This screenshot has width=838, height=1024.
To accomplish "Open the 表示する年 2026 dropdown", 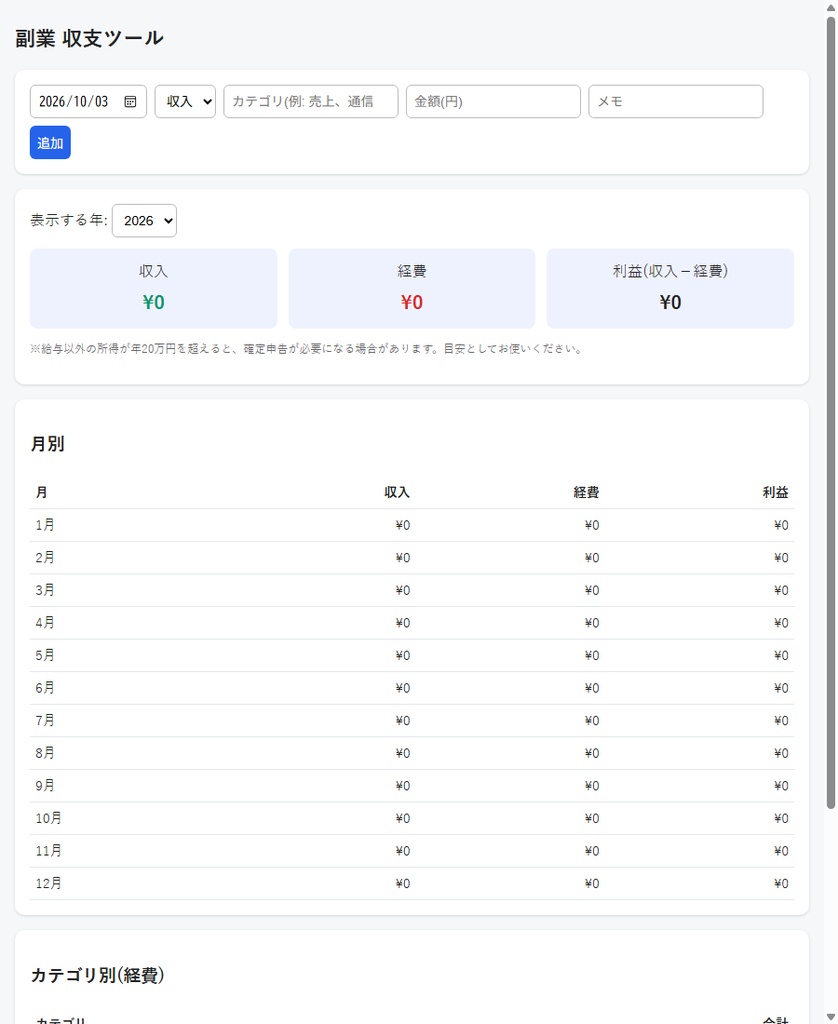I will (144, 221).
